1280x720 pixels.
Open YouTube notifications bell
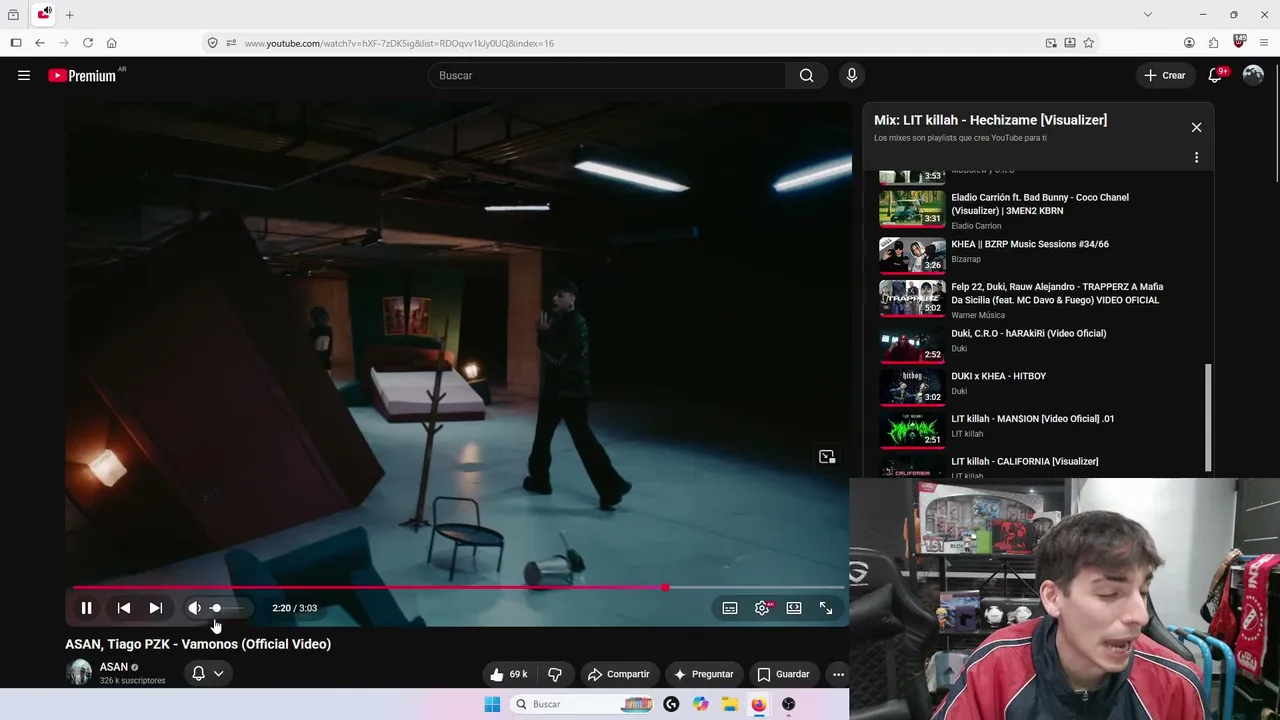click(x=1216, y=75)
